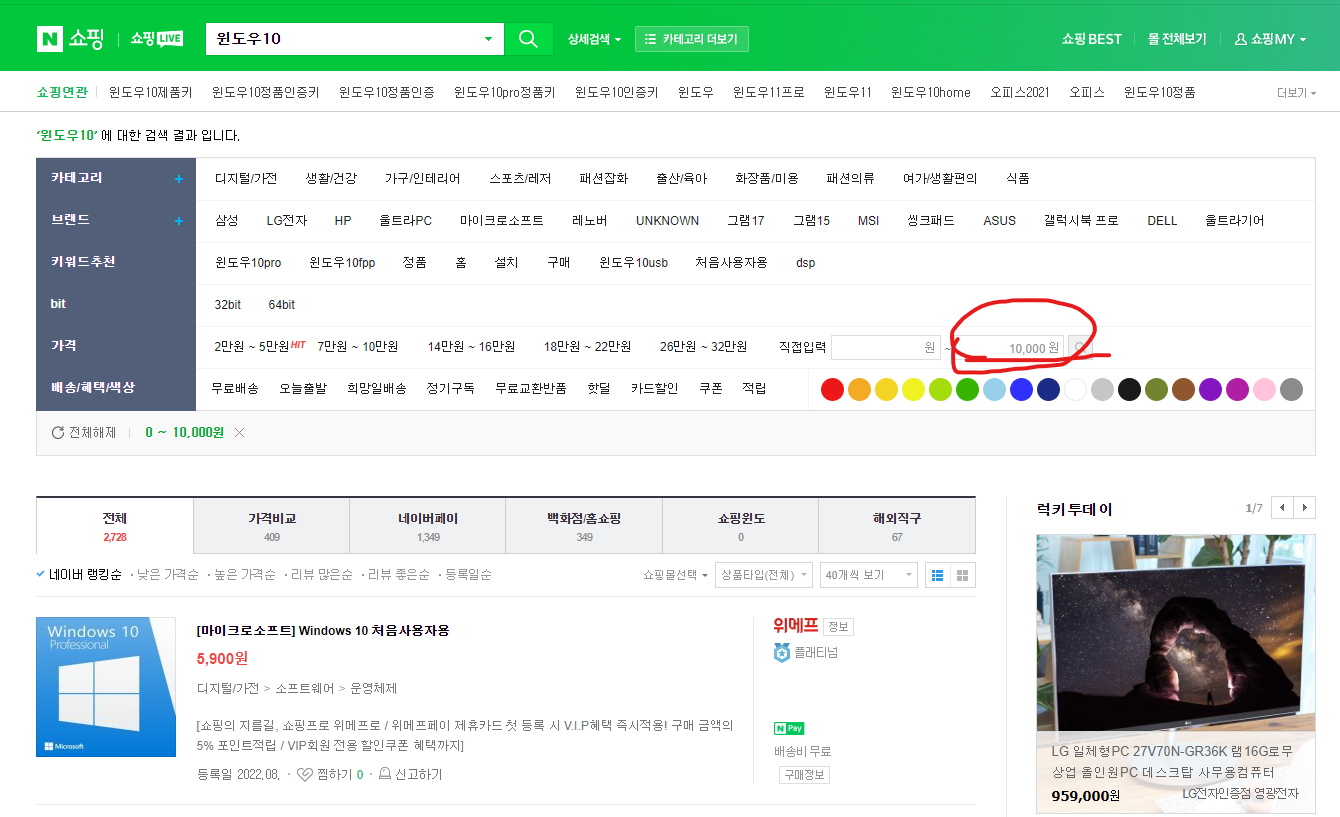
Task: Go to previous 럭키투데이 item
Action: pos(1282,508)
